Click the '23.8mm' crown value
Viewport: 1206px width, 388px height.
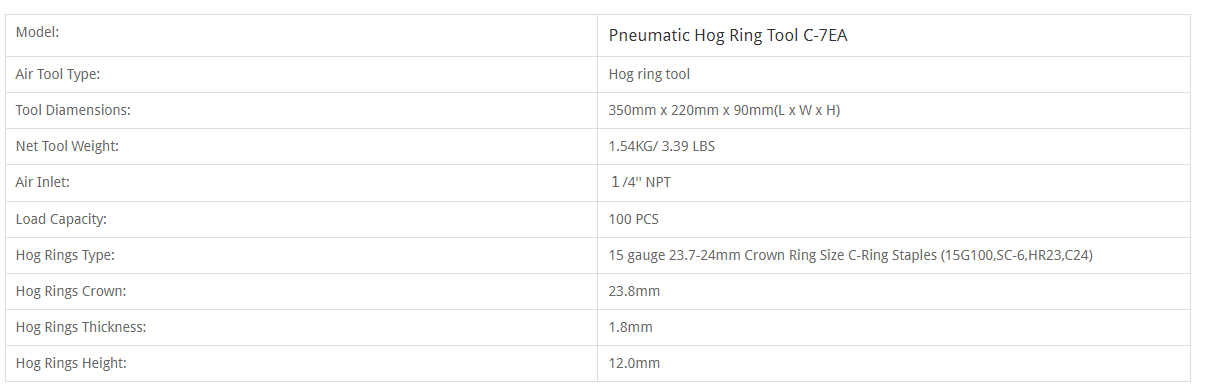pyautogui.click(x=634, y=291)
